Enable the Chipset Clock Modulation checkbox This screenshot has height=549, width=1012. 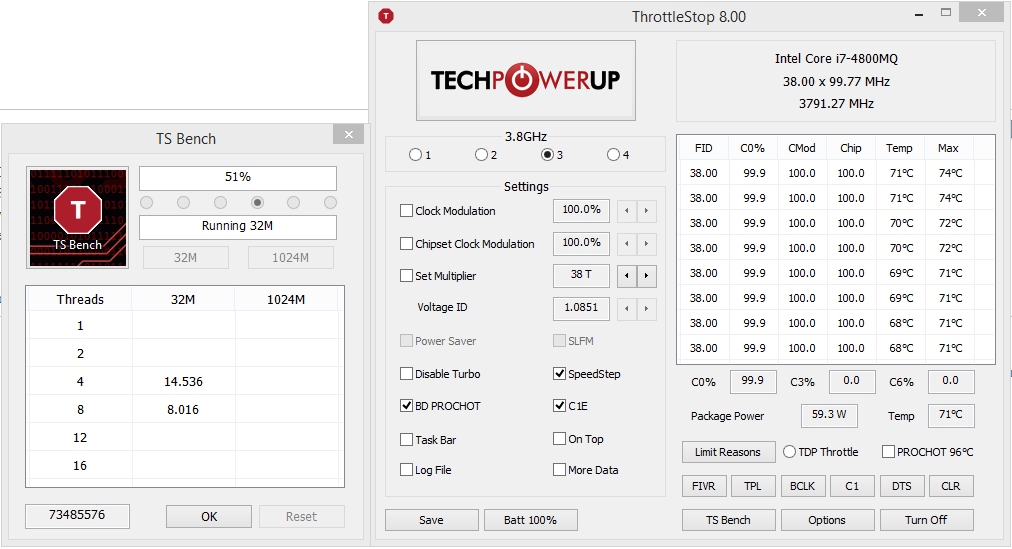click(x=406, y=244)
